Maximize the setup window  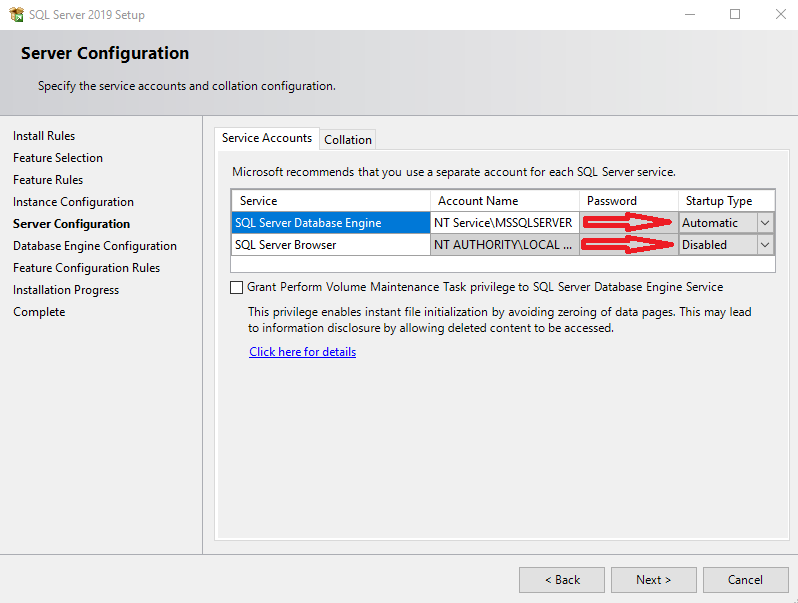pyautogui.click(x=735, y=15)
